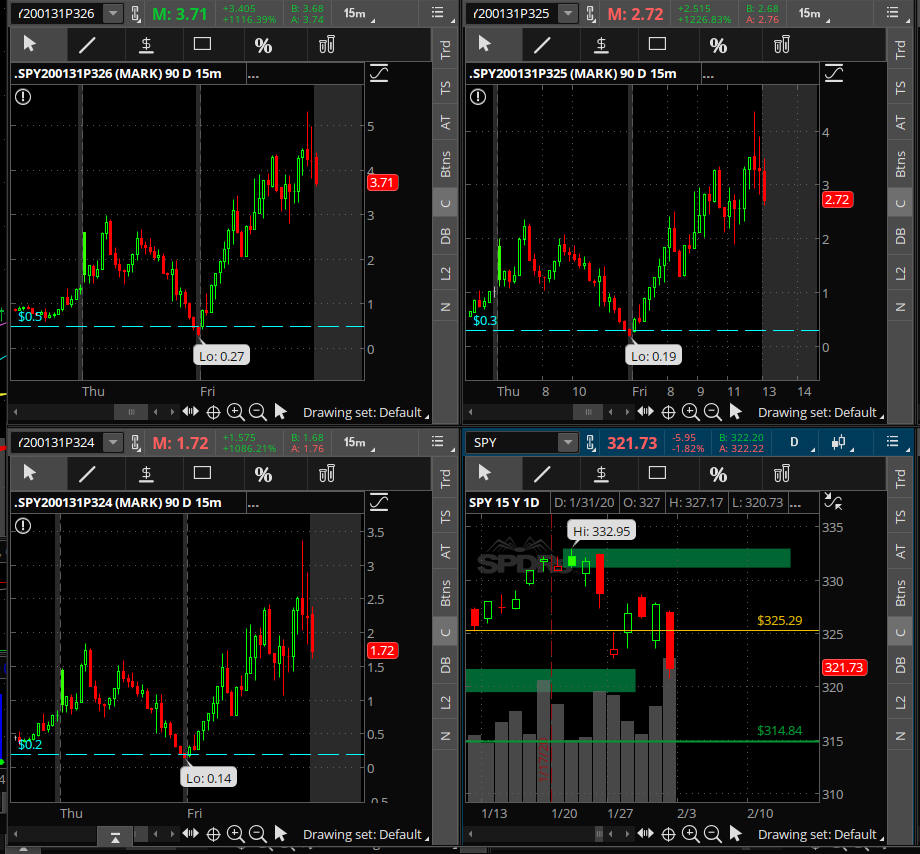The image size is (920, 854).
Task: Select price level tool in P324 chart
Action: pos(146,473)
